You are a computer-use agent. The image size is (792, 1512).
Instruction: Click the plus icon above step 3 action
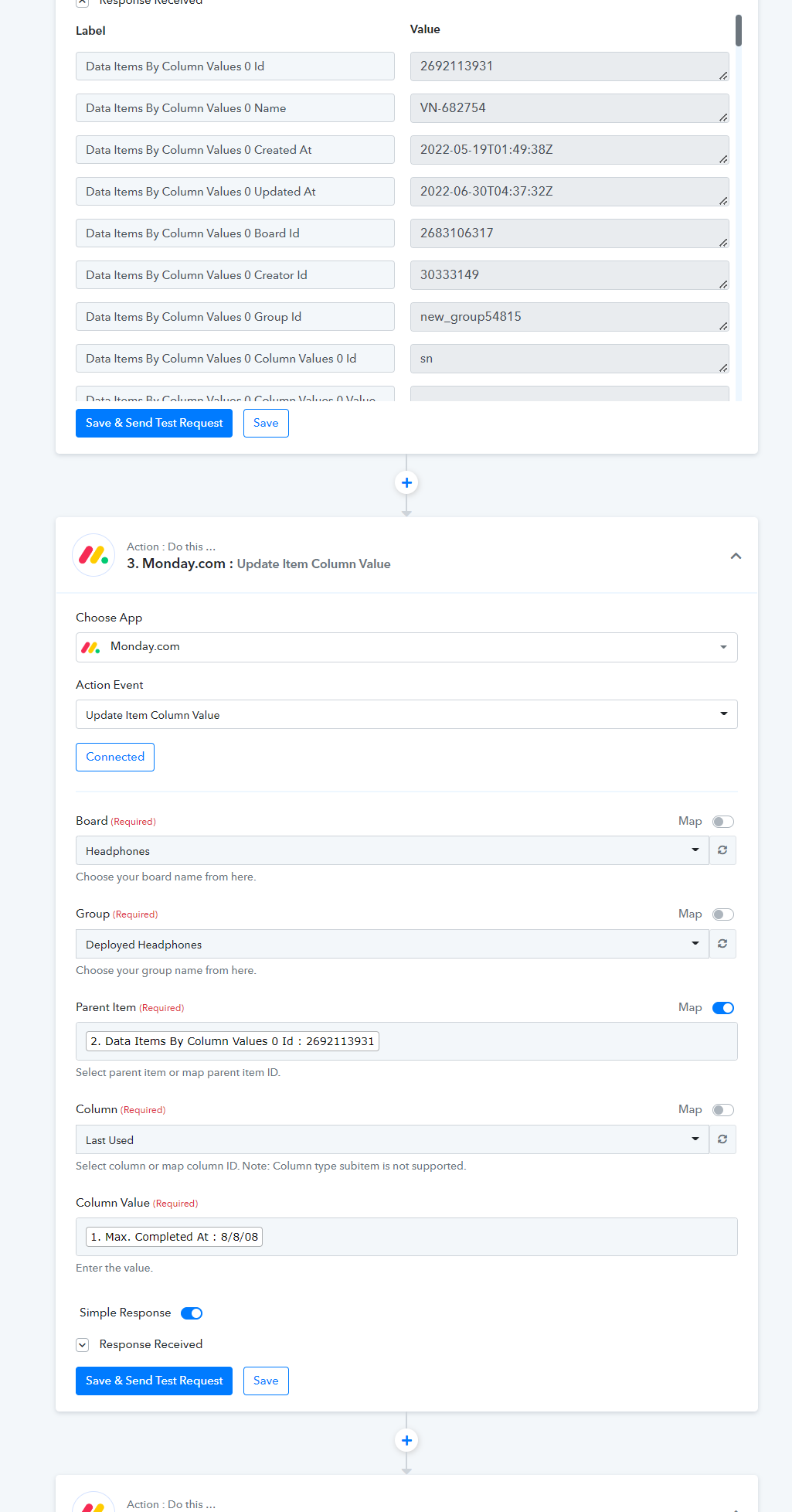[x=406, y=483]
